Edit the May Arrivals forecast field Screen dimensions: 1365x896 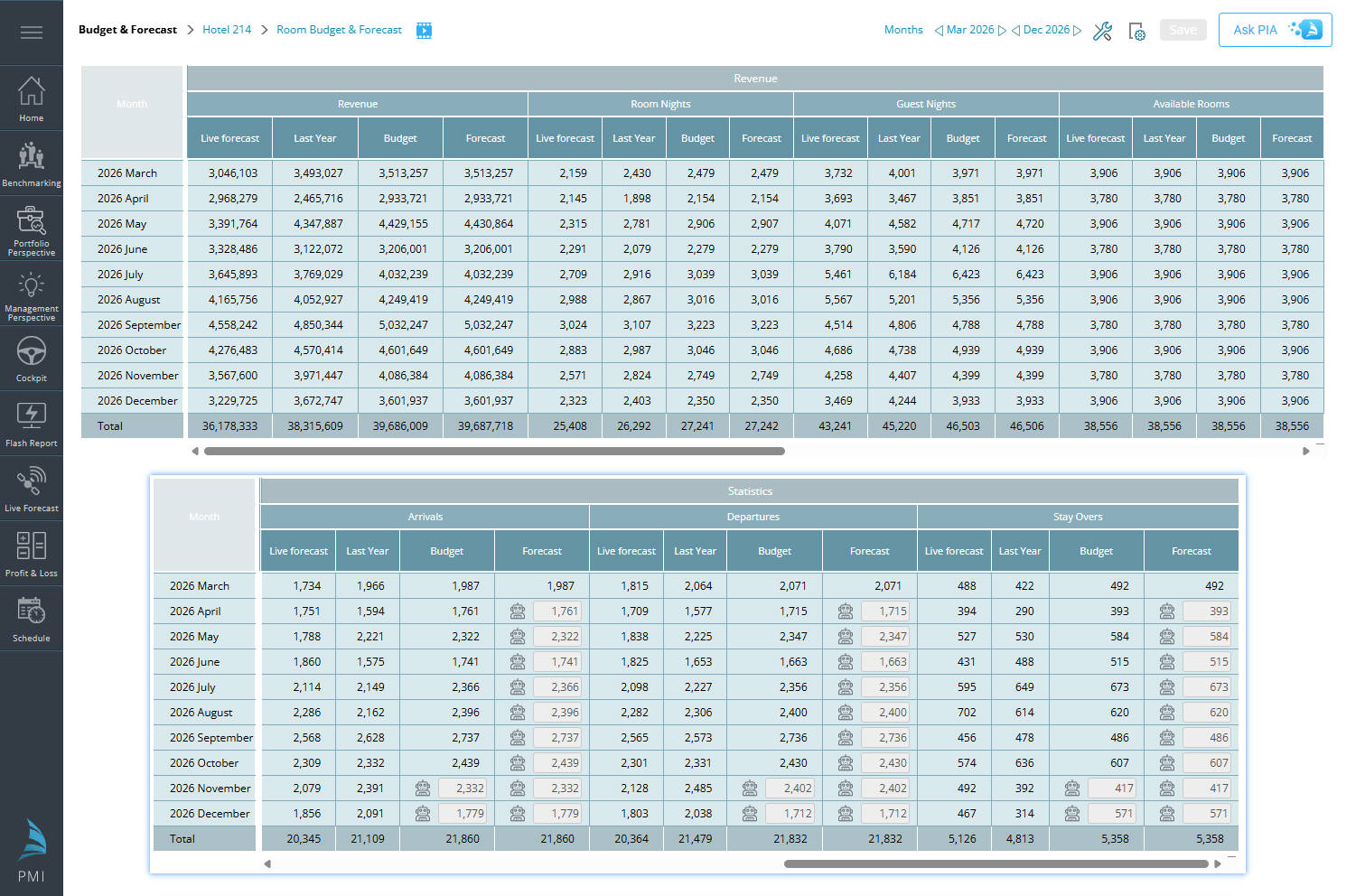[x=557, y=637]
